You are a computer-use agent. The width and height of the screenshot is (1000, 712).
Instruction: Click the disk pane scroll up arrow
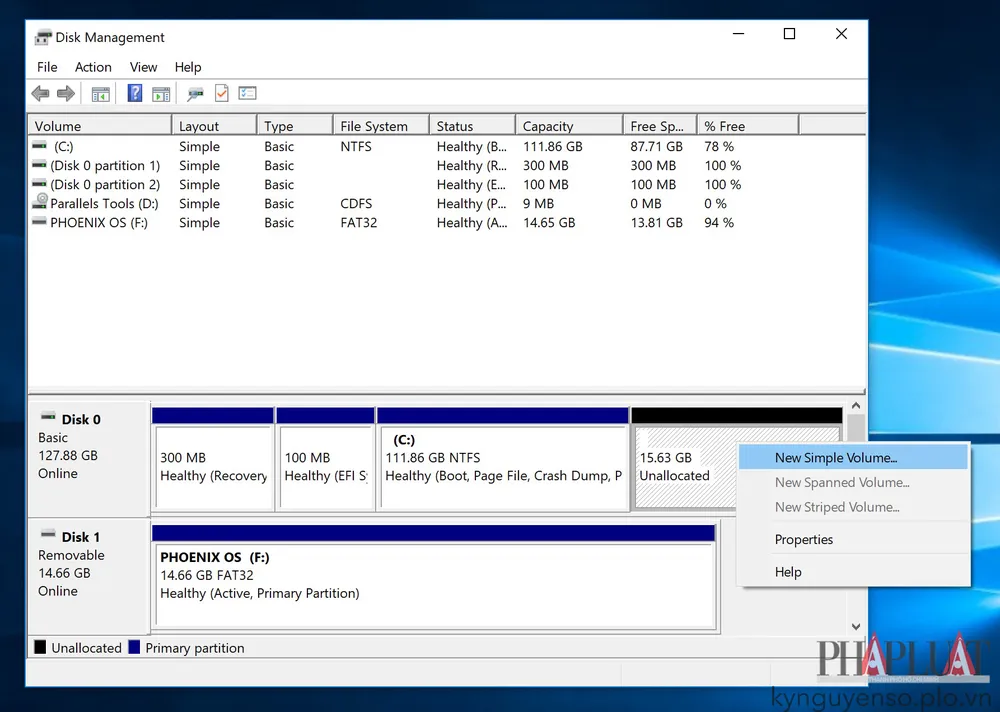855,407
